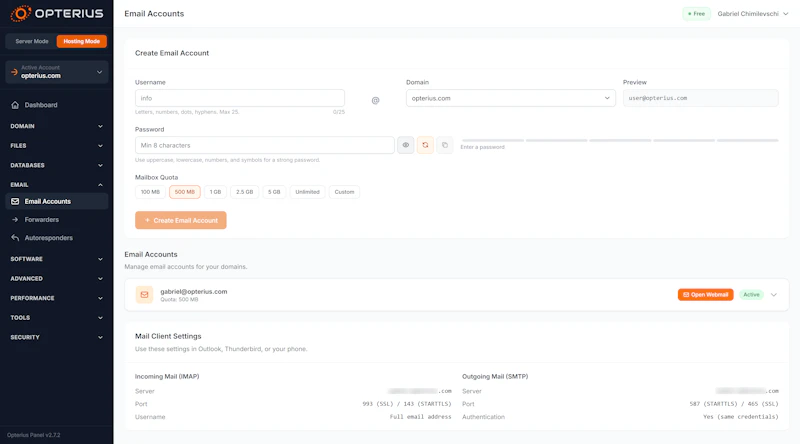Expand the Tools sidebar section
This screenshot has height=444, width=800.
[57, 318]
